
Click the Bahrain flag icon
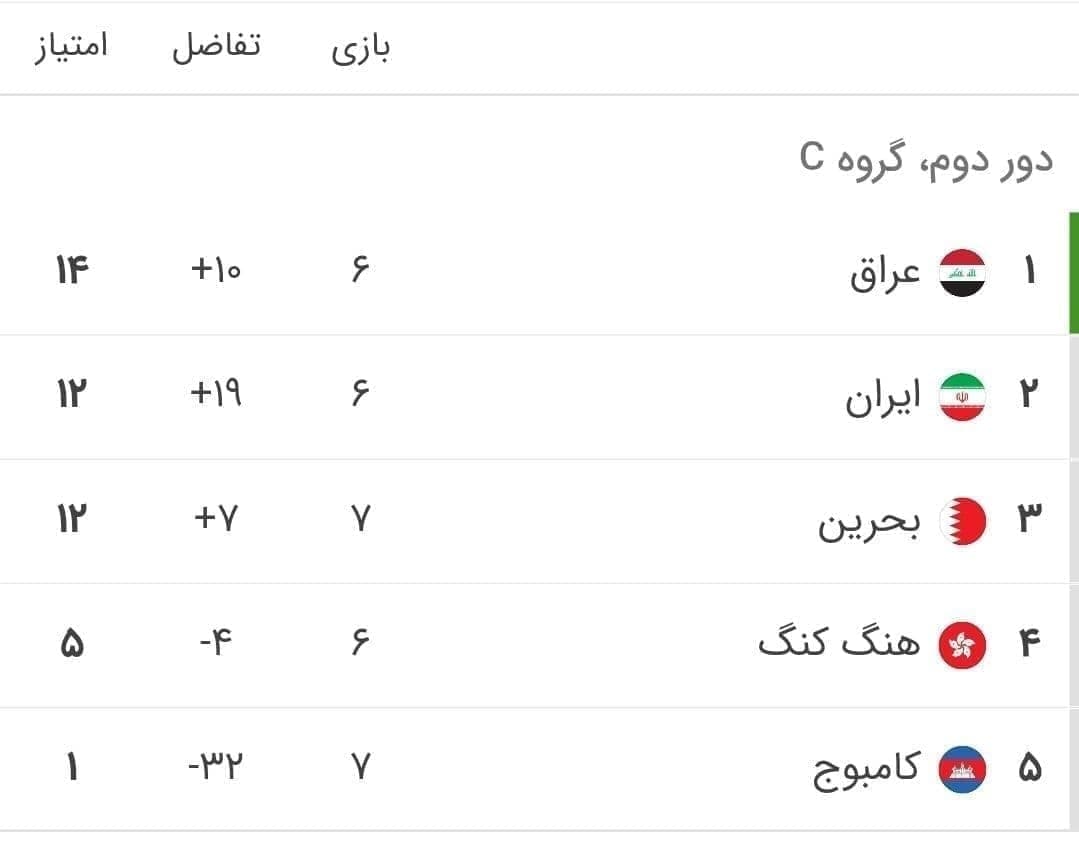pyautogui.click(x=962, y=520)
